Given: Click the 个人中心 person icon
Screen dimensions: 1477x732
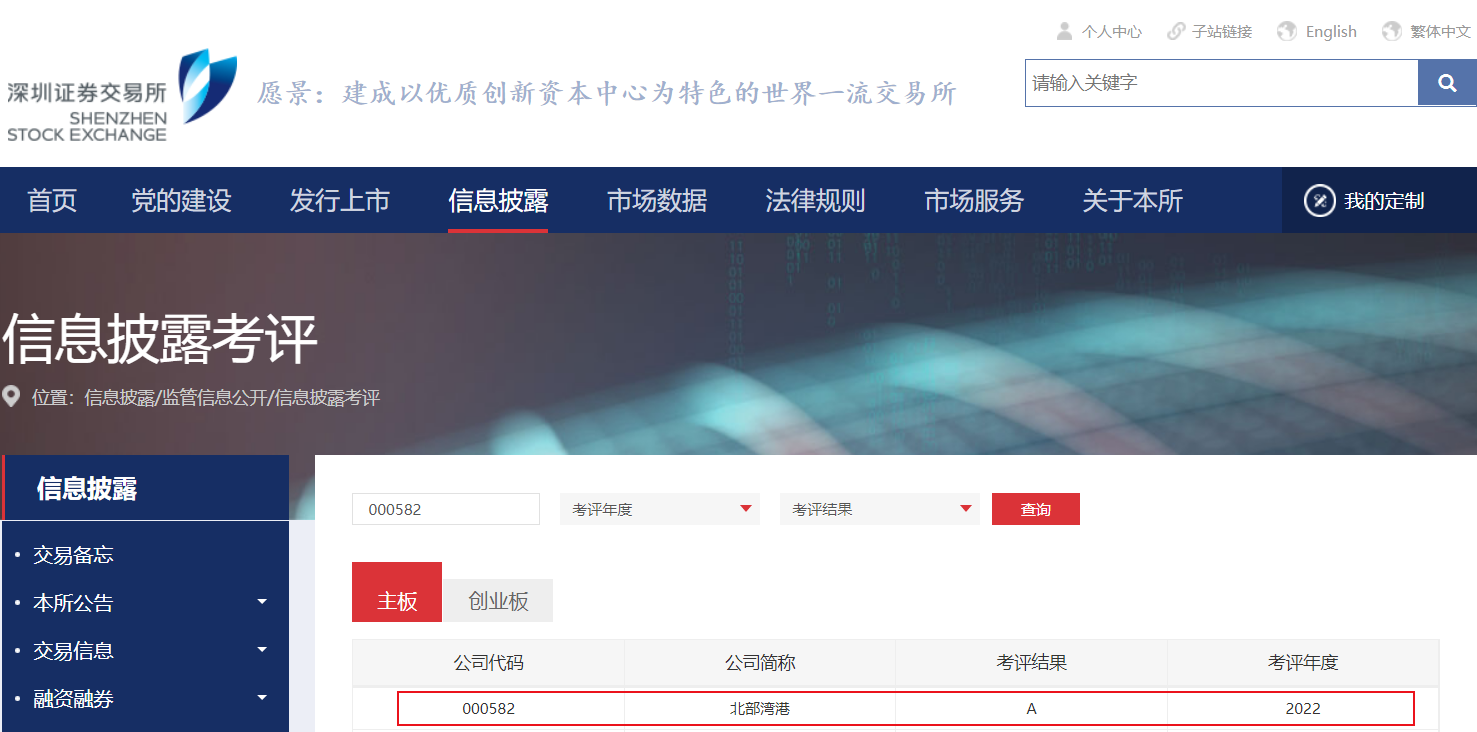Looking at the screenshot, I should click(x=1064, y=31).
